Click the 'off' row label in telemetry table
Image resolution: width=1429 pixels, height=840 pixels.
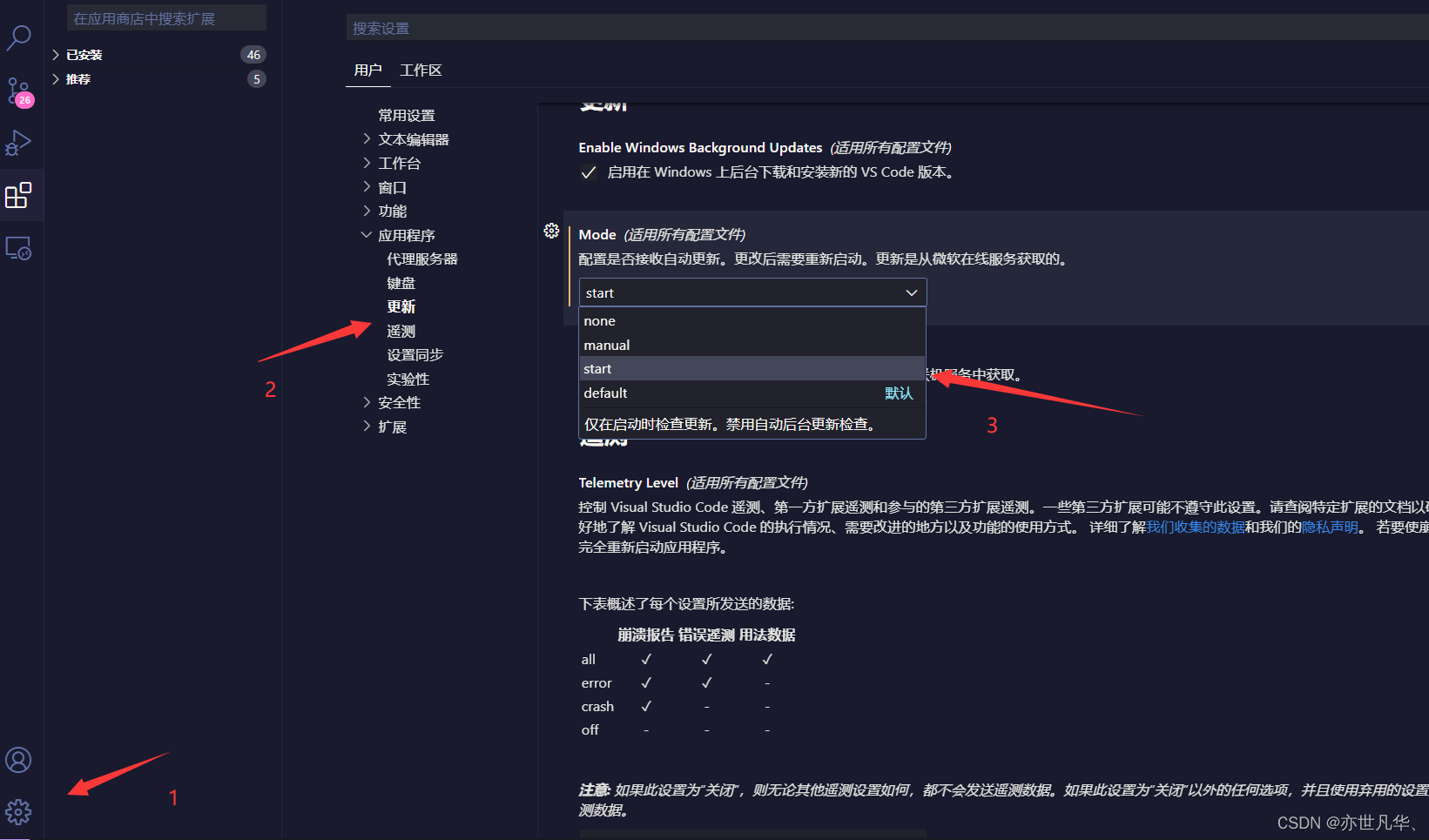590,730
